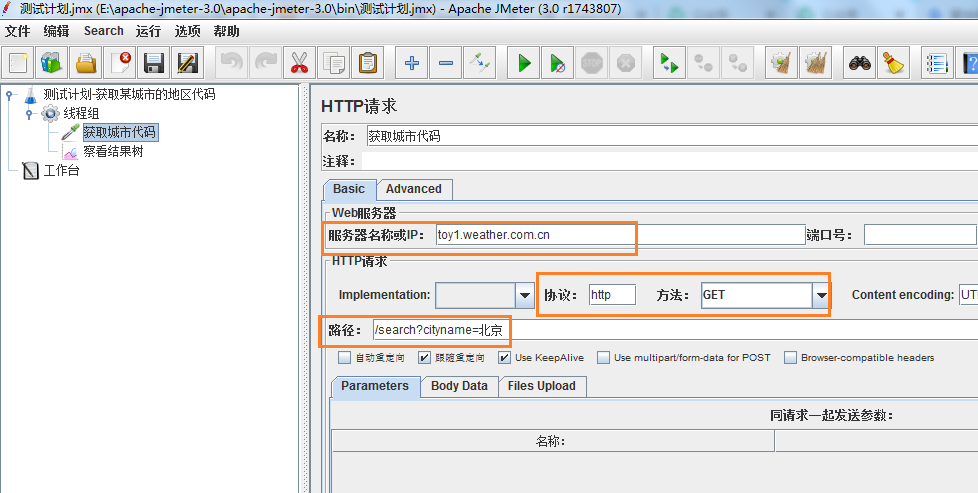Click the 路径 path field
The height and width of the screenshot is (493, 978).
pyautogui.click(x=674, y=330)
